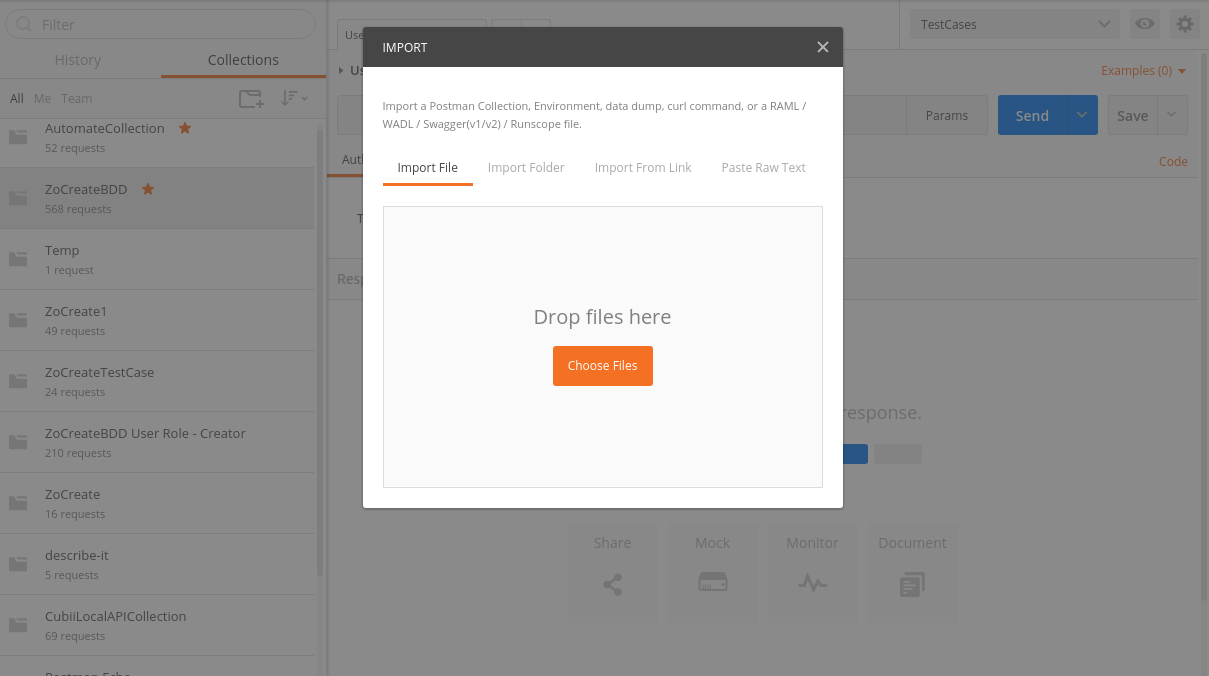Click the Choose Files button
The image size is (1209, 676).
point(602,366)
